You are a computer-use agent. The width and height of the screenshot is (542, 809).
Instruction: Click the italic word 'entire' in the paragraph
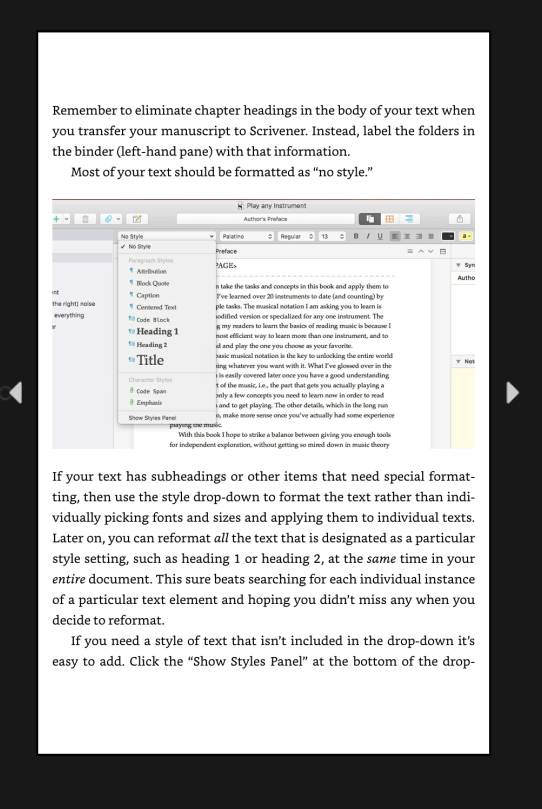point(69,579)
